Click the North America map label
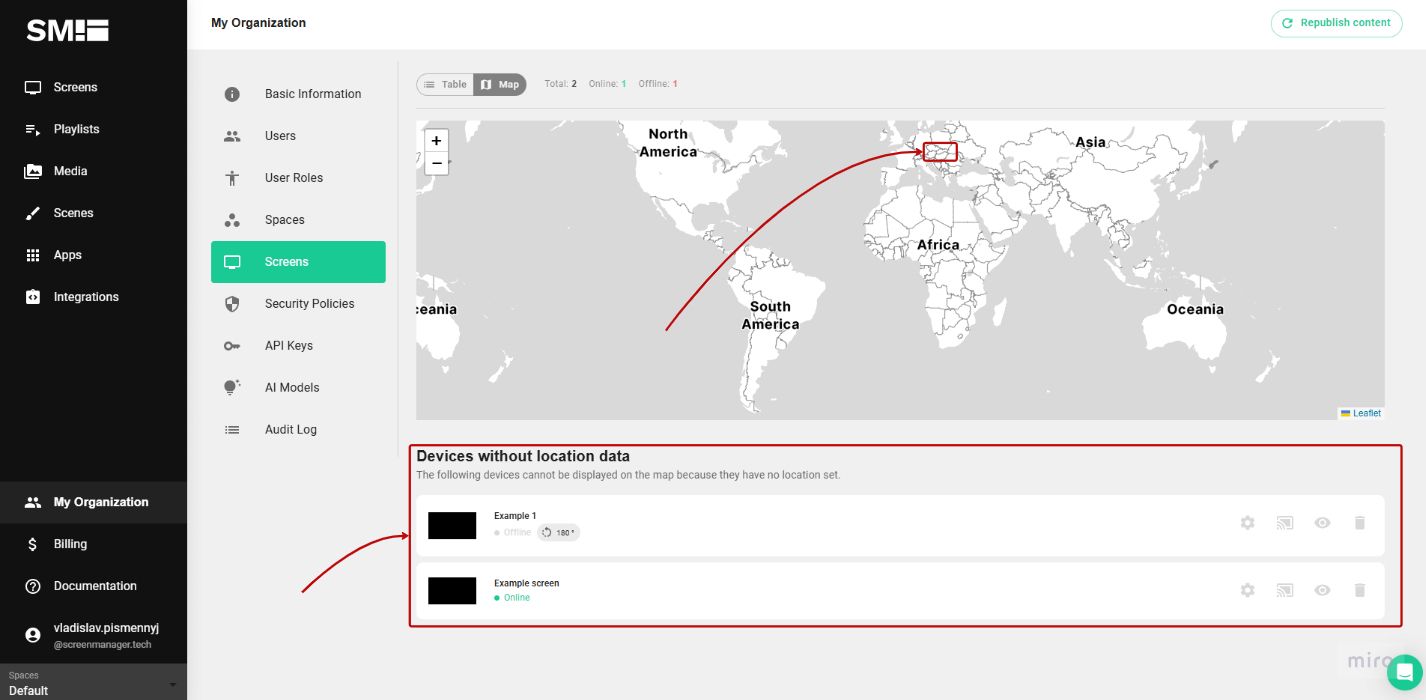This screenshot has width=1426, height=700. click(667, 143)
